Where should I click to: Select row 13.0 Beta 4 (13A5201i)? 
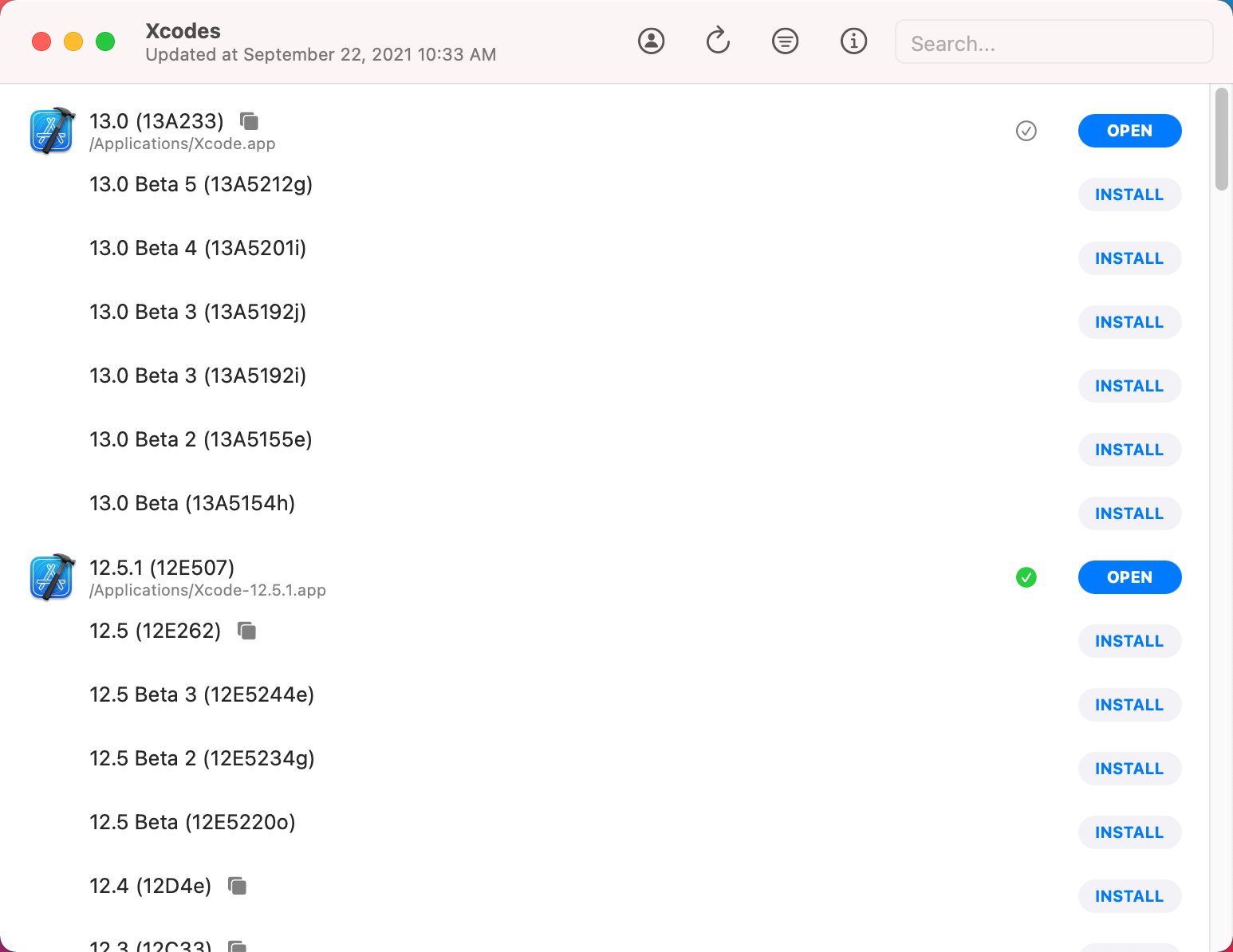[198, 249]
